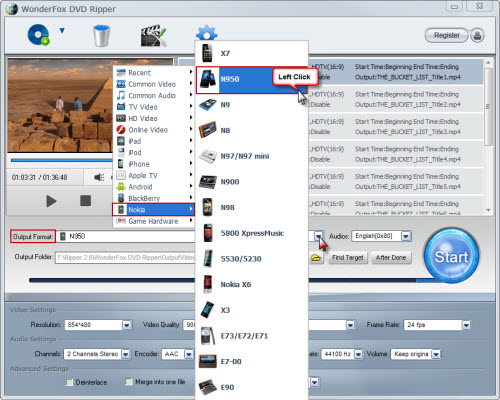The width and height of the screenshot is (500, 400).
Task: Select the E7-00 device icon
Action: (208, 361)
